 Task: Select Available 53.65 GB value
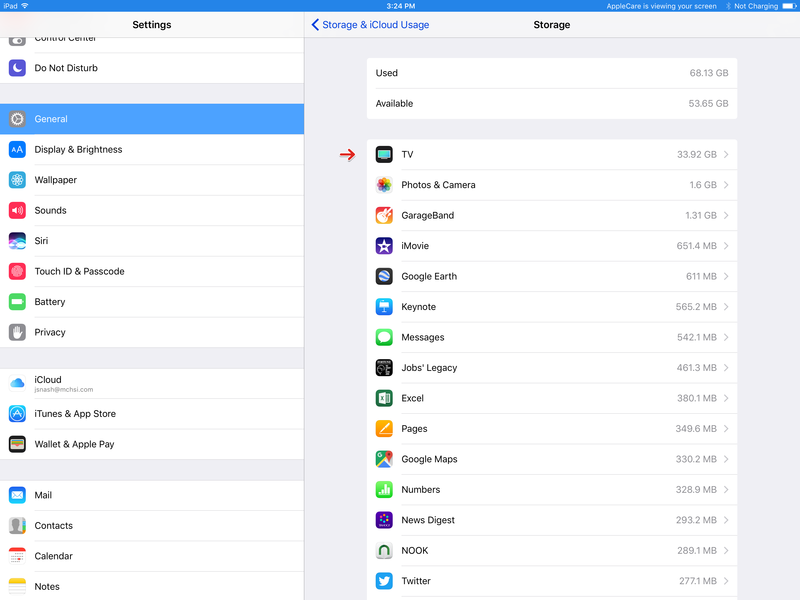click(708, 104)
